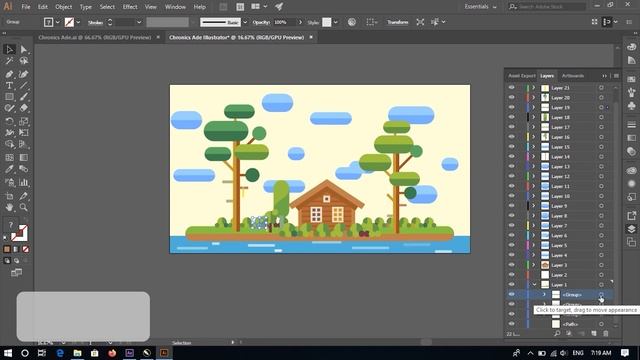Open the Effect menu

coord(130,7)
